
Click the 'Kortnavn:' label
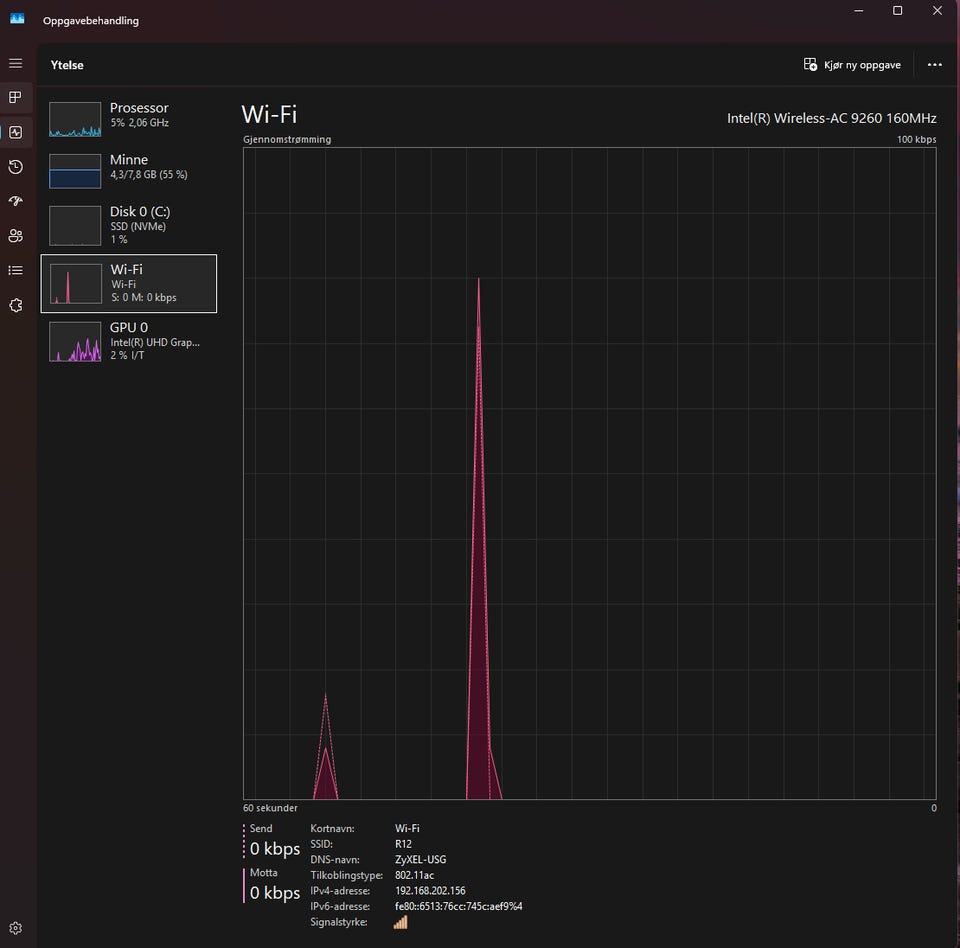click(x=332, y=829)
